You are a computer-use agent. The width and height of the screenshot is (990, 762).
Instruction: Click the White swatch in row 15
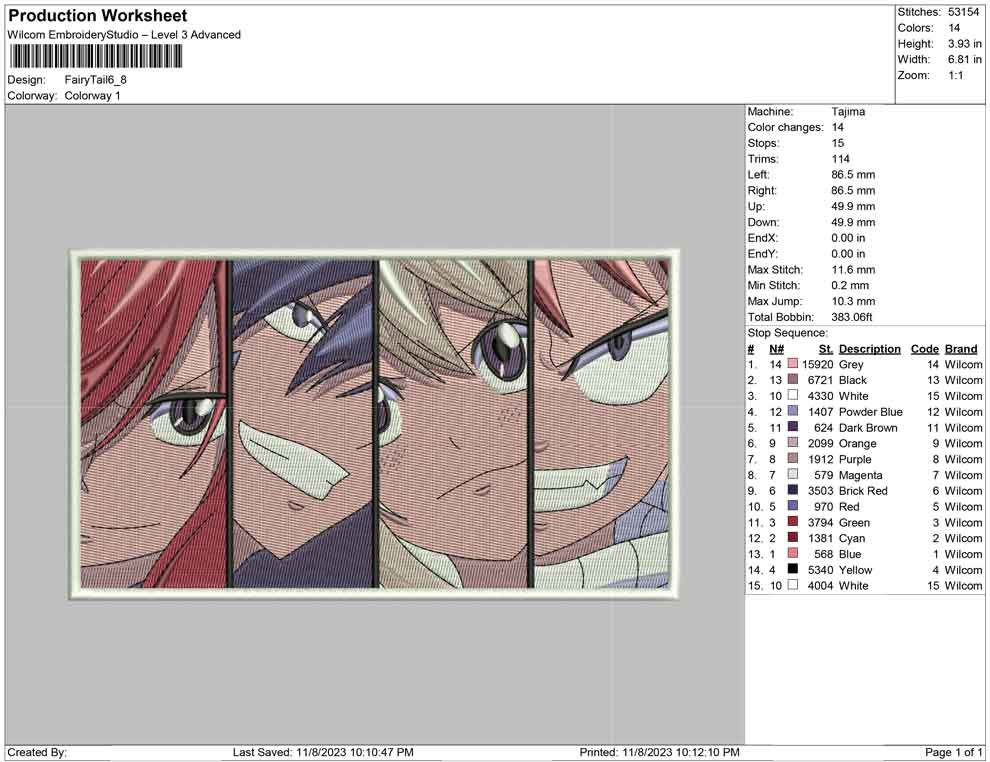tap(792, 585)
